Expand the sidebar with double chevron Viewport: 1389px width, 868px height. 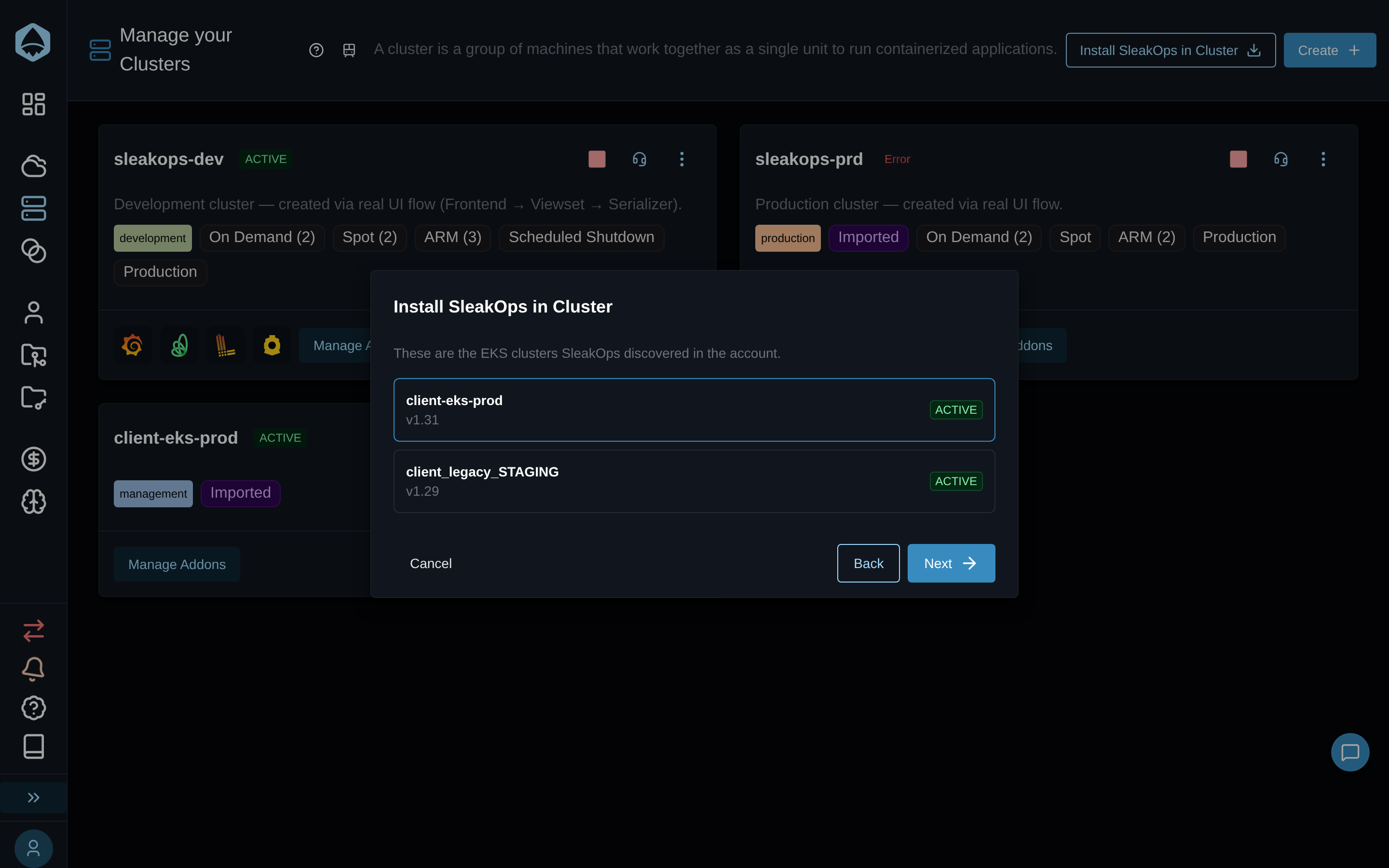click(33, 798)
